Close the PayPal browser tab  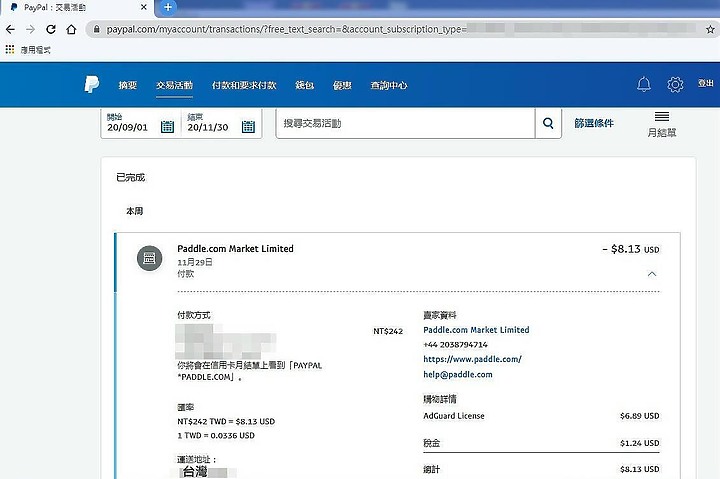point(144,7)
